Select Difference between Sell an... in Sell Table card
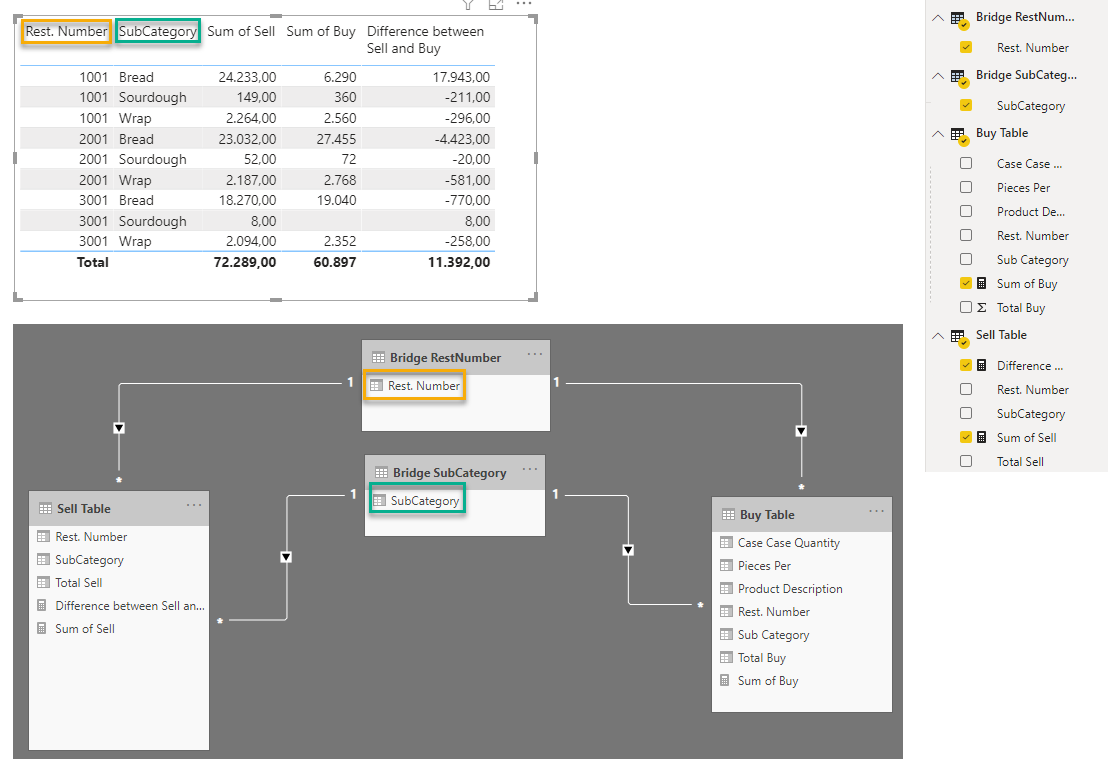This screenshot has height=759, width=1108. point(130,606)
